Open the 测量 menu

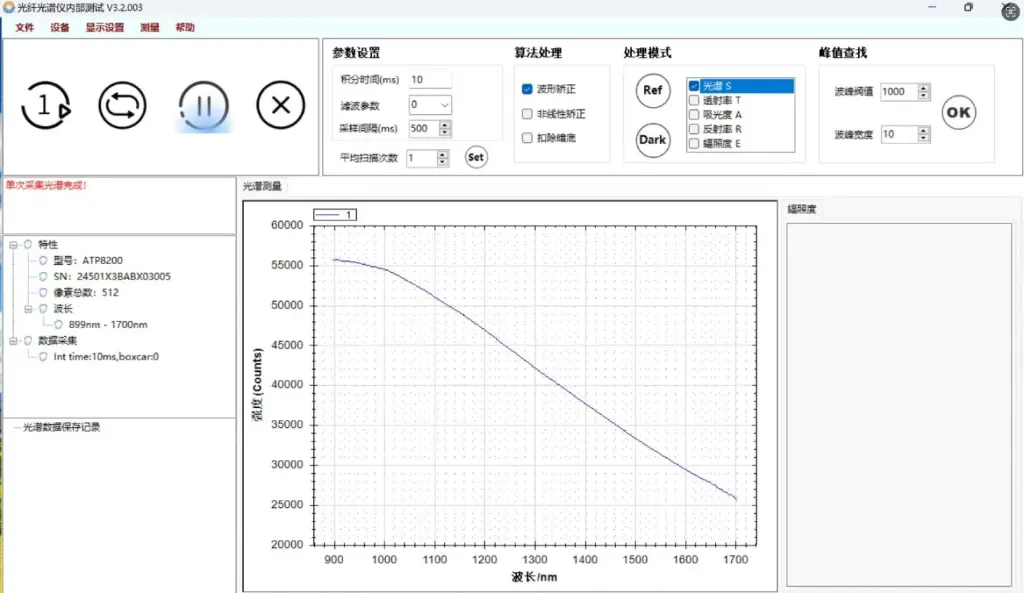150,27
